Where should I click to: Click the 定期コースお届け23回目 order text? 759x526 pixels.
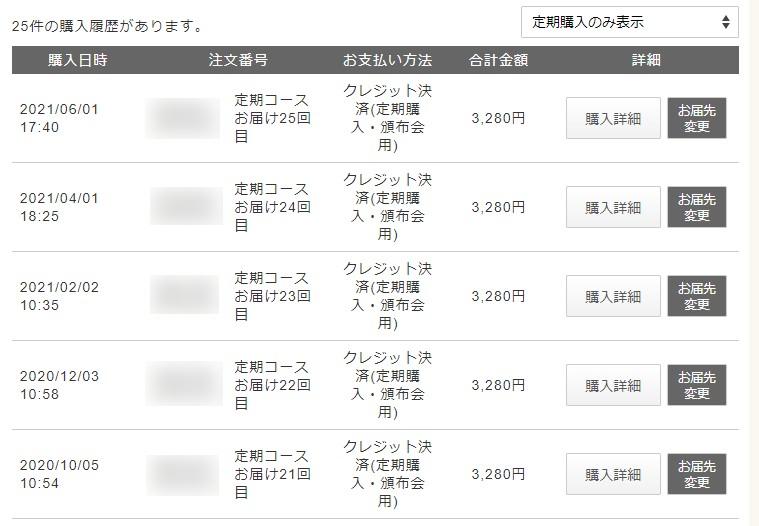272,296
